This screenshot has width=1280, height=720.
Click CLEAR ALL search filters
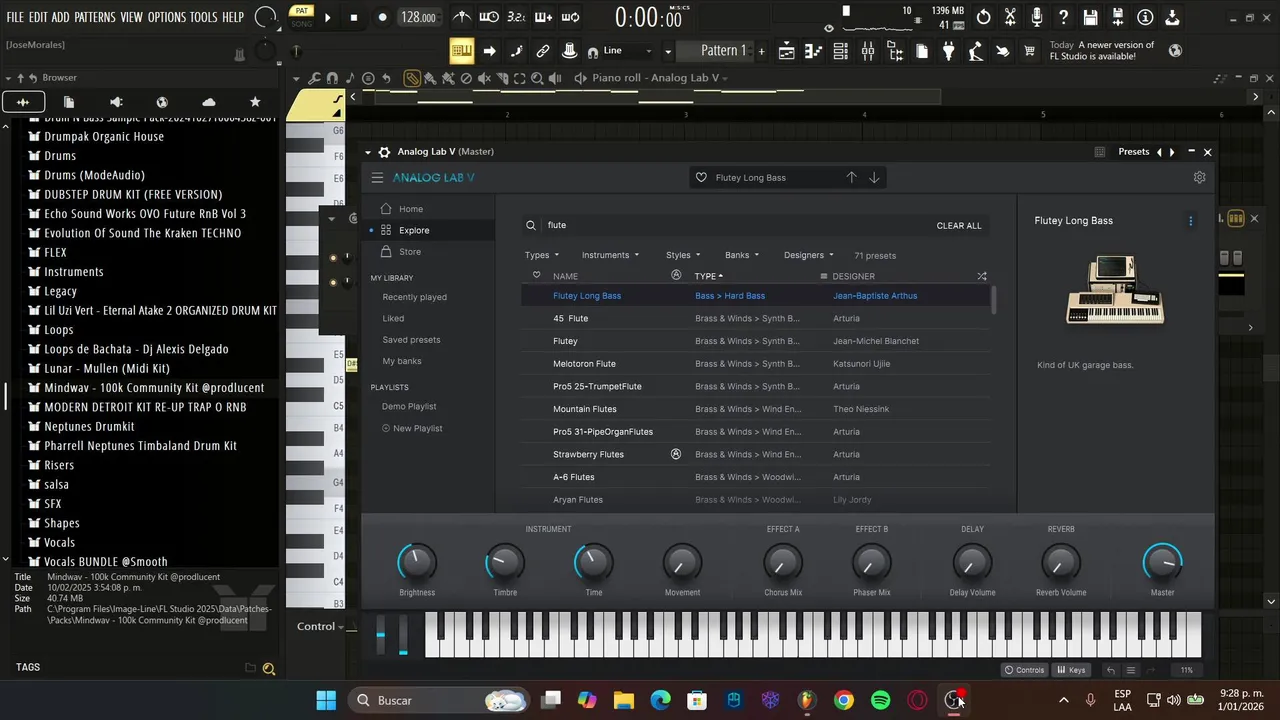(959, 226)
